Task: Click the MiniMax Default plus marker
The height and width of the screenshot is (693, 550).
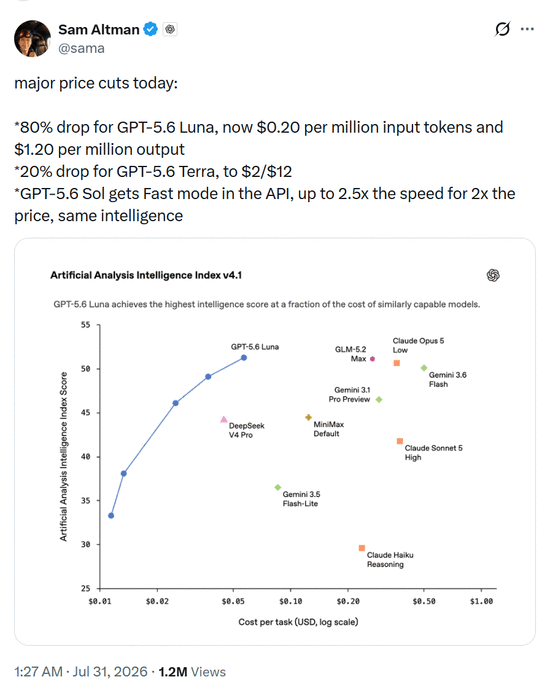Action: tap(309, 417)
